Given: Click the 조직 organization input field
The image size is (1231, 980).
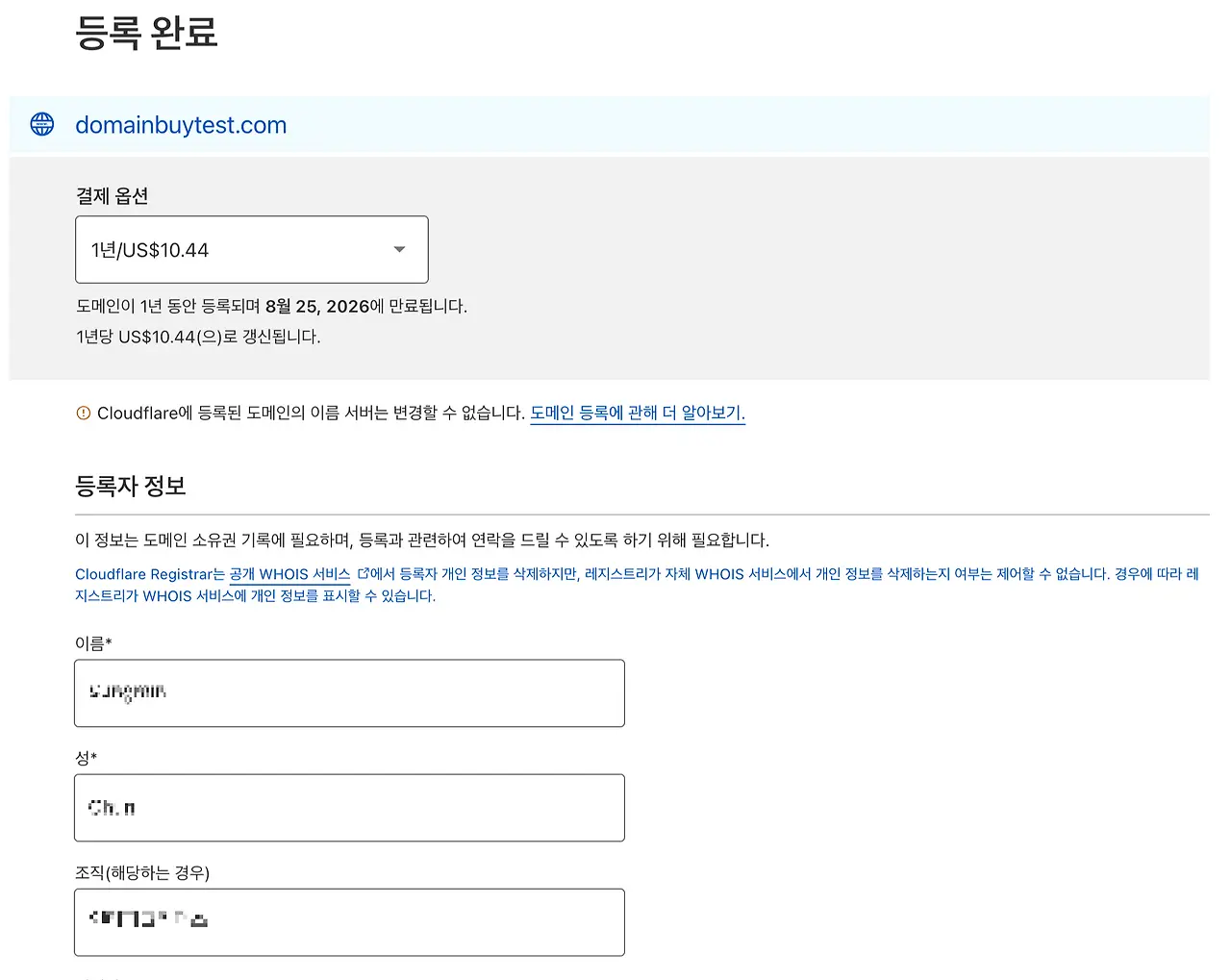Looking at the screenshot, I should click(x=349, y=921).
